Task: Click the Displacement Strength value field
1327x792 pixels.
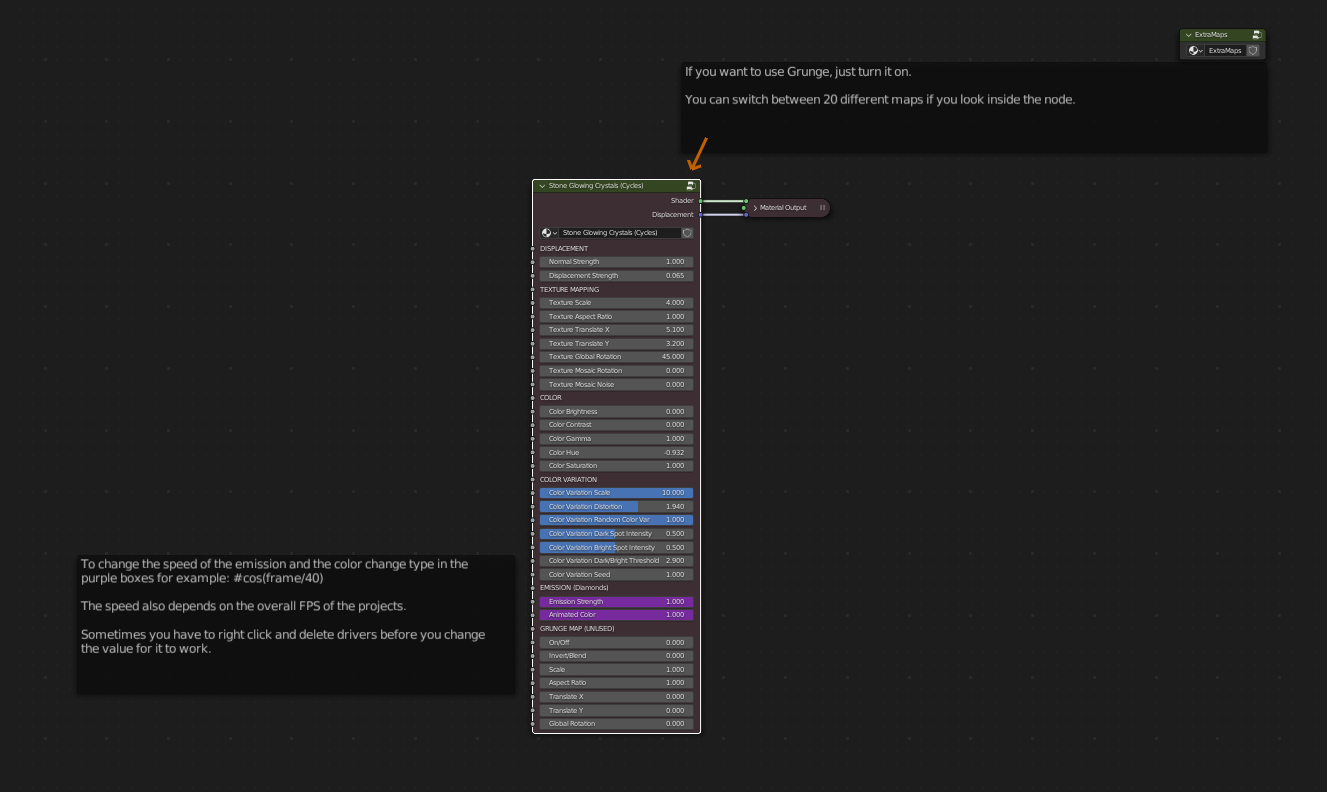Action: point(616,276)
